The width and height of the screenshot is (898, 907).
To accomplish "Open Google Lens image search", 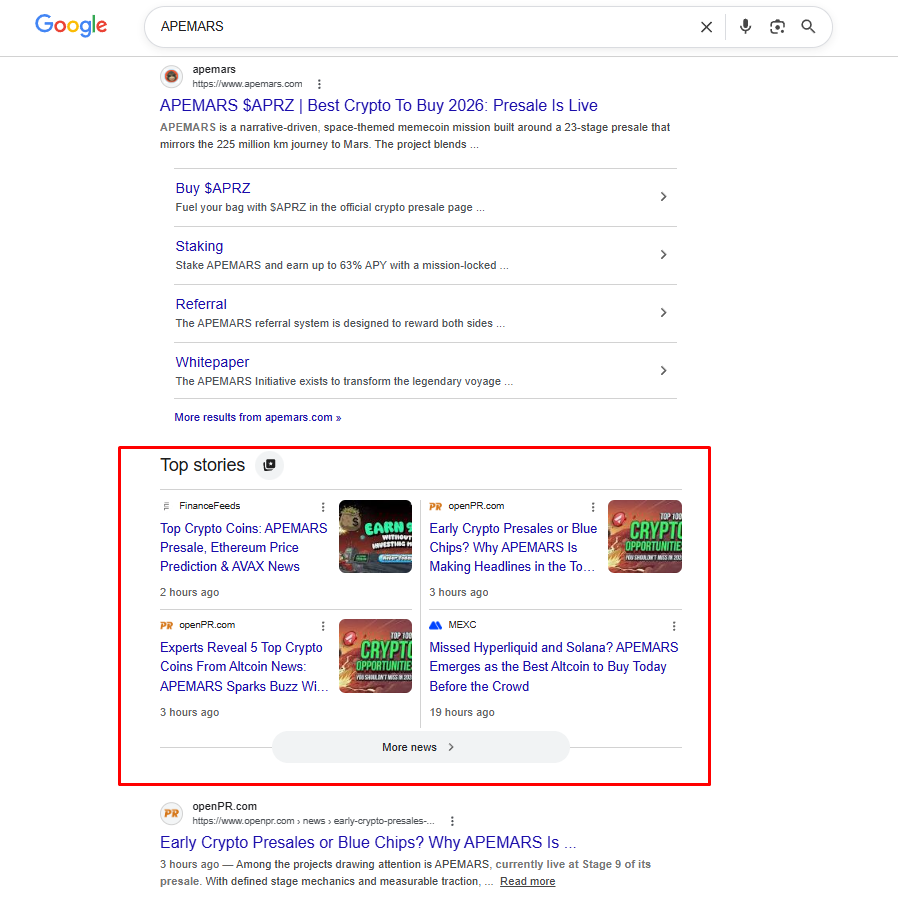I will point(777,27).
